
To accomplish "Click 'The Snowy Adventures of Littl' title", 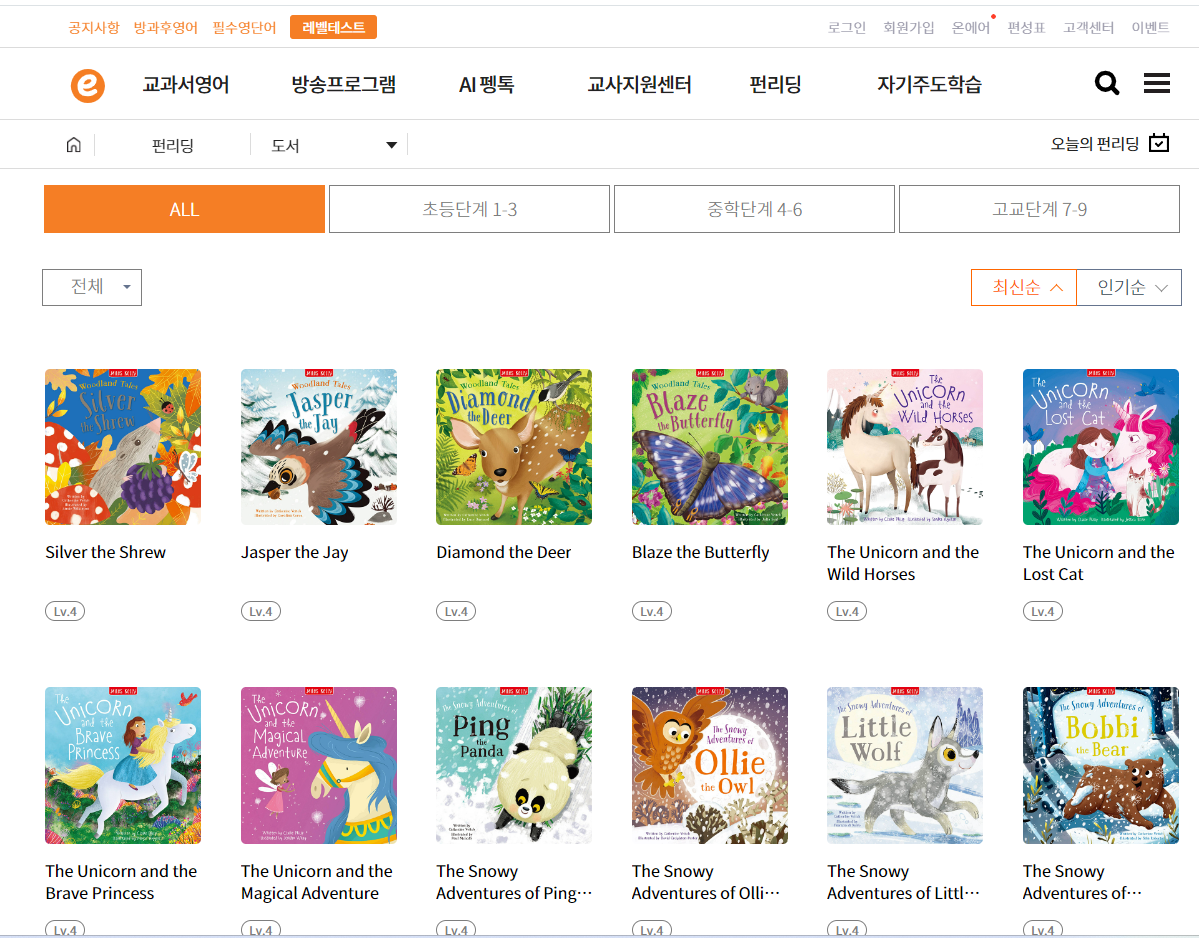I will [903, 881].
